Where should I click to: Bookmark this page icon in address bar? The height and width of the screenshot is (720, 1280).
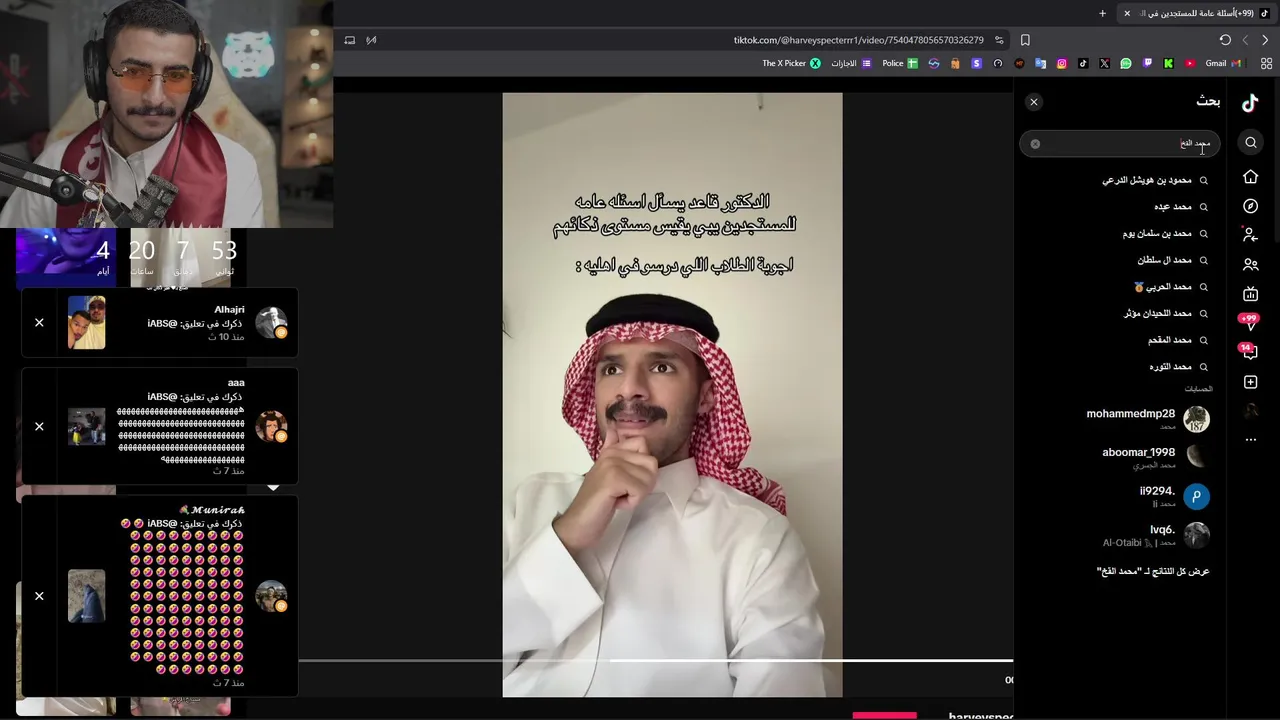(1025, 40)
